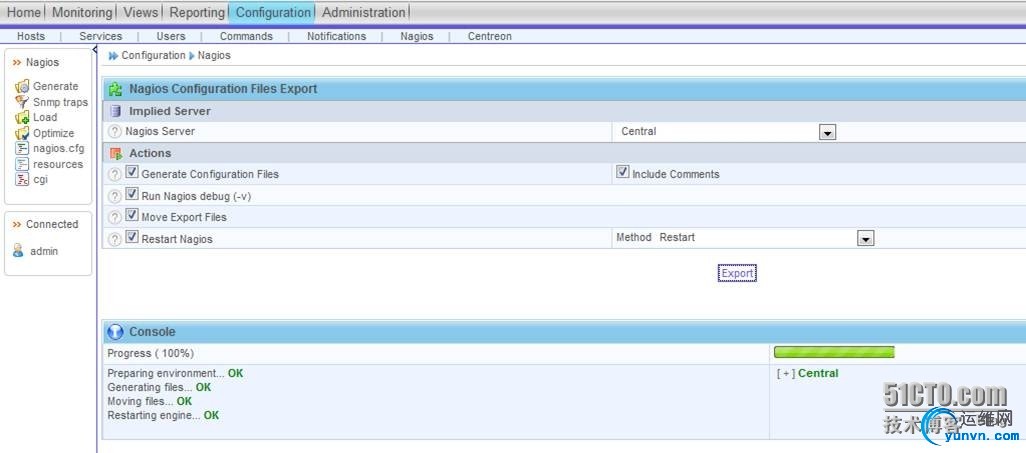Click the nagios.cfg file icon

[22, 149]
